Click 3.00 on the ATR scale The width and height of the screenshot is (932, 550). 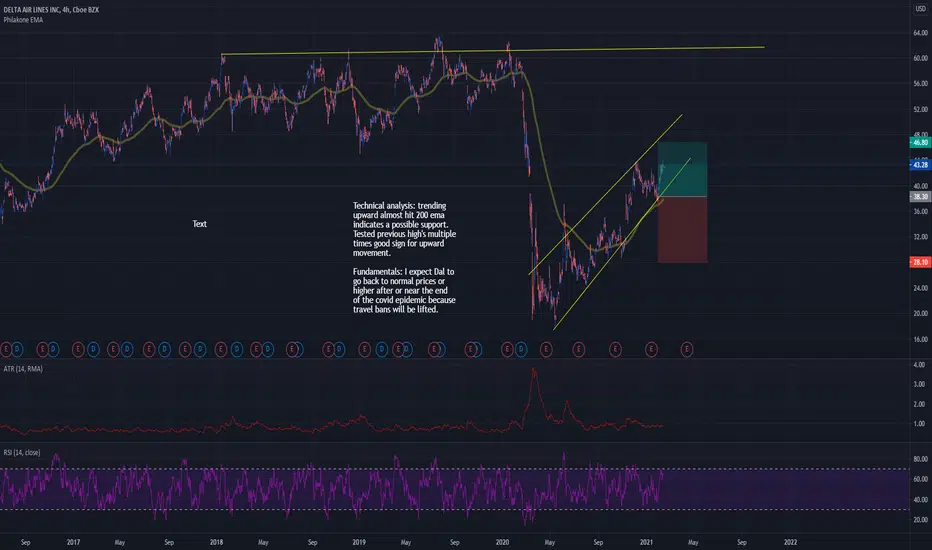(x=919, y=384)
